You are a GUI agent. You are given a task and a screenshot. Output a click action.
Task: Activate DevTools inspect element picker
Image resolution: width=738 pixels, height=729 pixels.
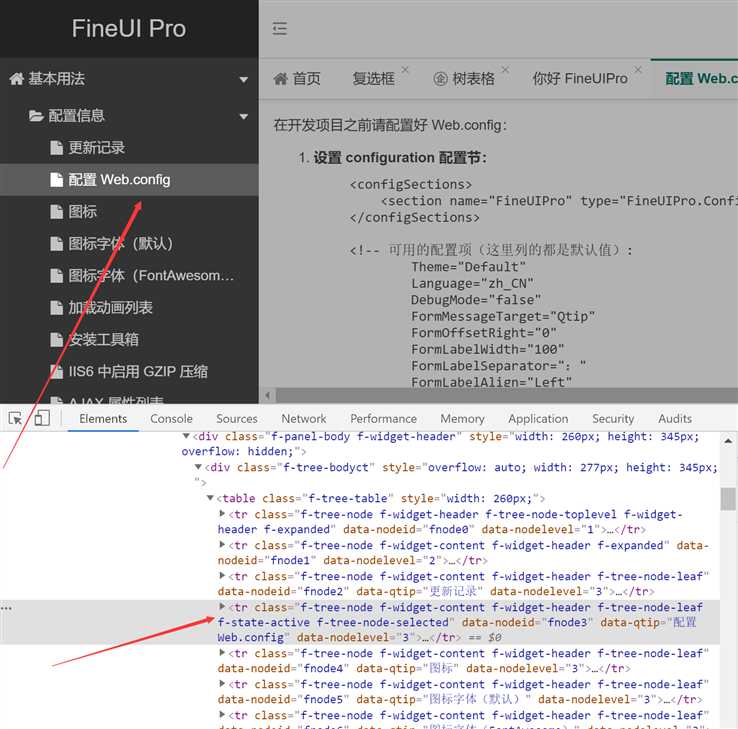coord(15,418)
